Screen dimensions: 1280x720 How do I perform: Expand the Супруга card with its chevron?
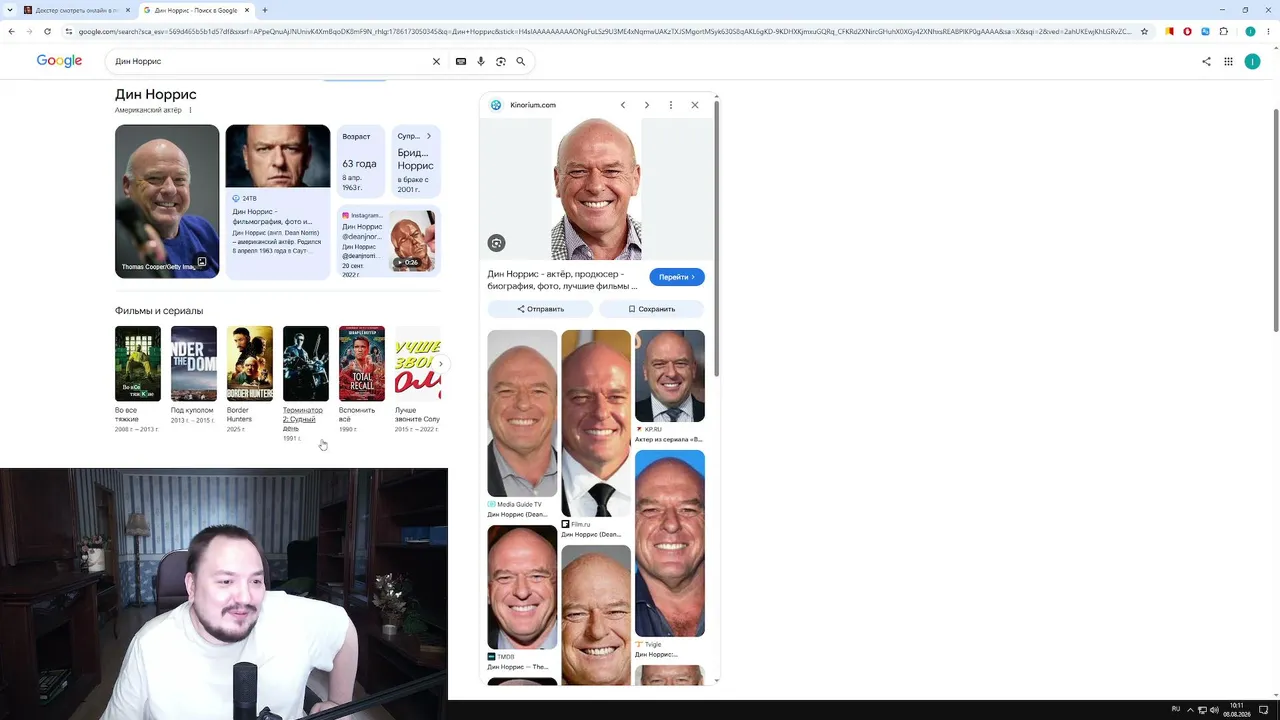pos(429,136)
